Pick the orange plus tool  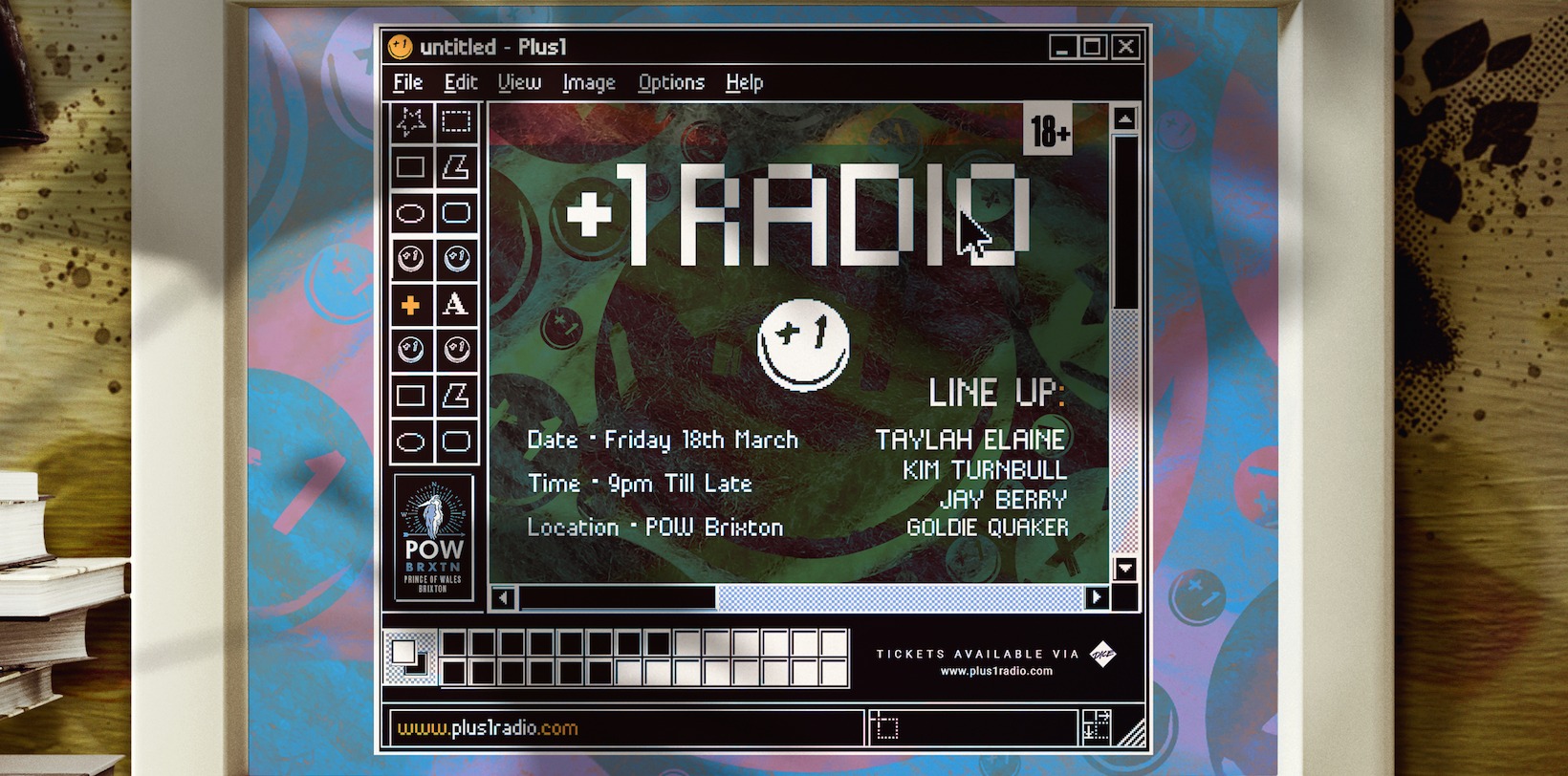tap(411, 306)
